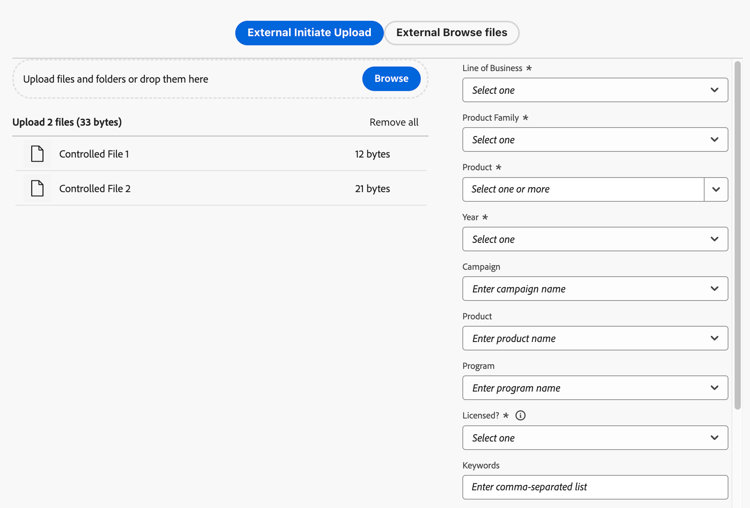750x508 pixels.
Task: Click the Keywords input field
Action: (x=594, y=487)
